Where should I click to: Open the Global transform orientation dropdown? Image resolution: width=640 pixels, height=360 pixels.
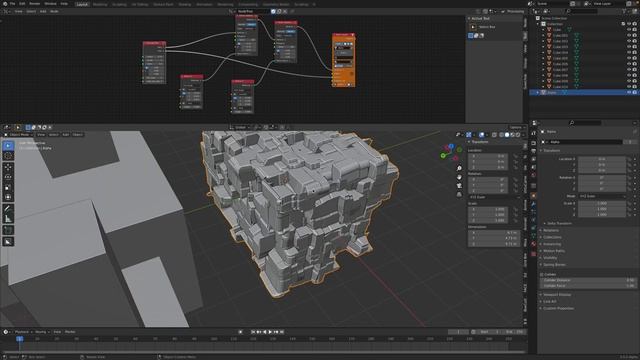240,127
